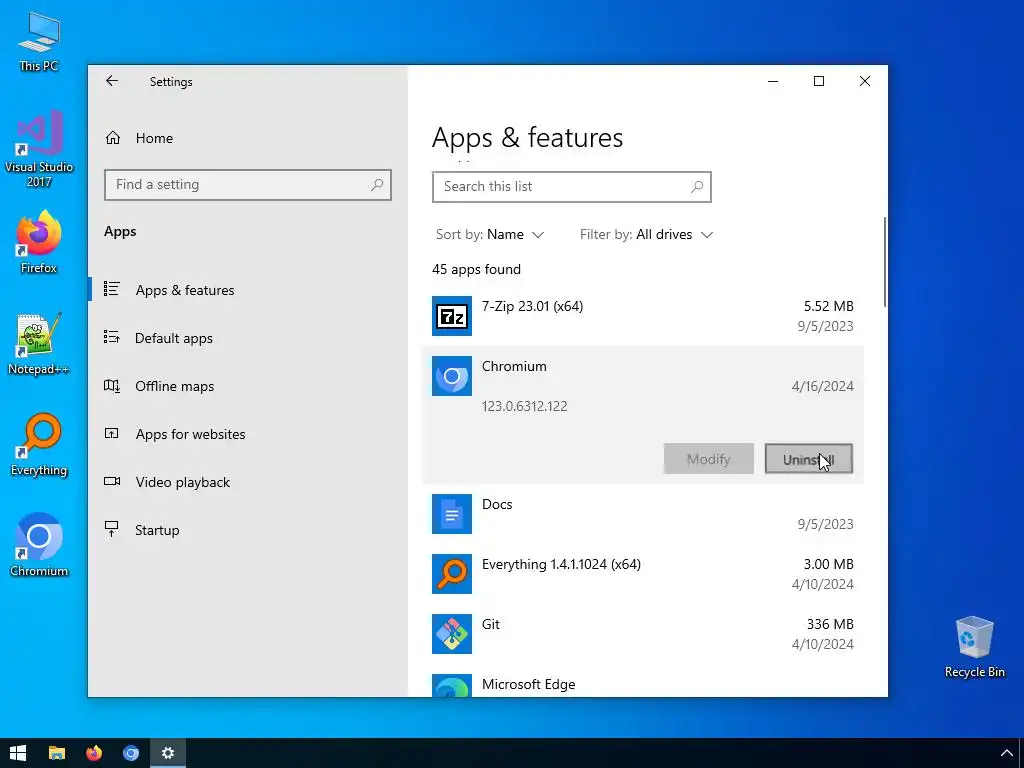
Task: Click the Chromium icon in apps list
Action: 452,376
